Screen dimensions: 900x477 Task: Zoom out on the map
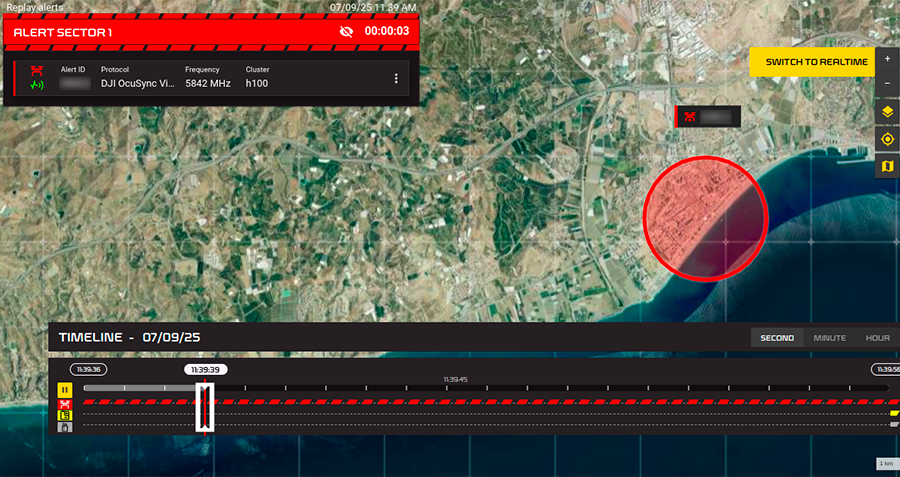click(x=887, y=83)
